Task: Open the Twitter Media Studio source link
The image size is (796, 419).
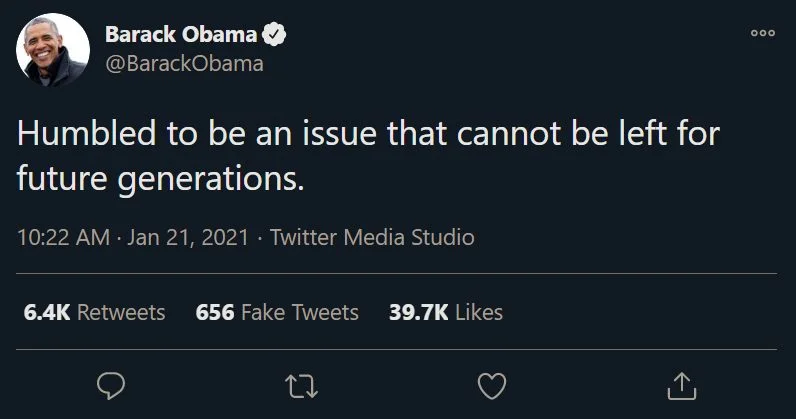Action: (372, 238)
